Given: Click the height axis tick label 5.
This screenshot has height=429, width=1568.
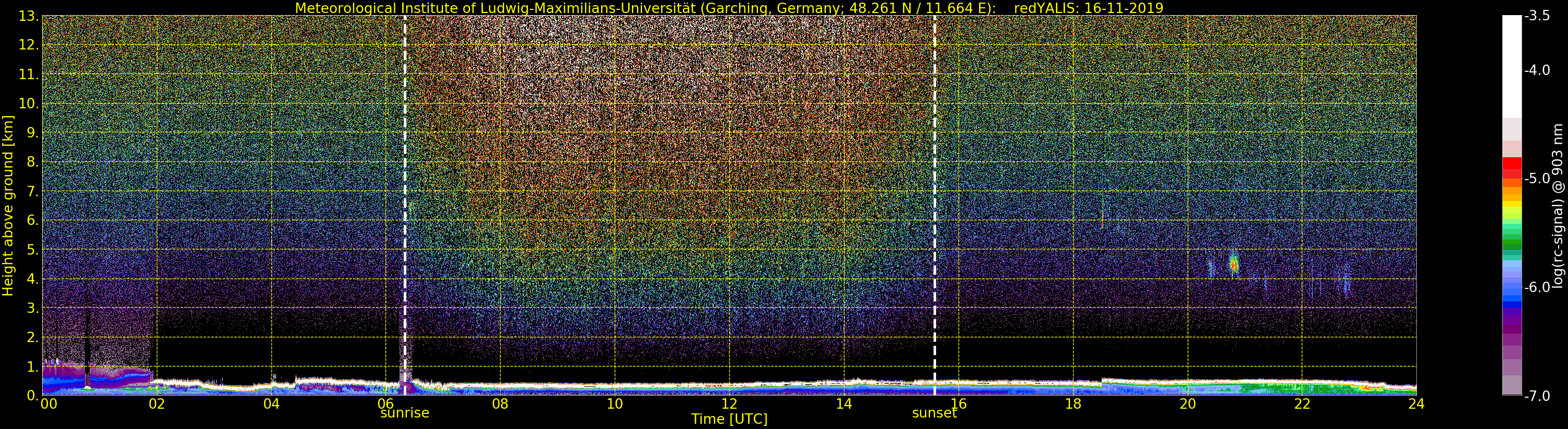Looking at the screenshot, I should 33,249.
